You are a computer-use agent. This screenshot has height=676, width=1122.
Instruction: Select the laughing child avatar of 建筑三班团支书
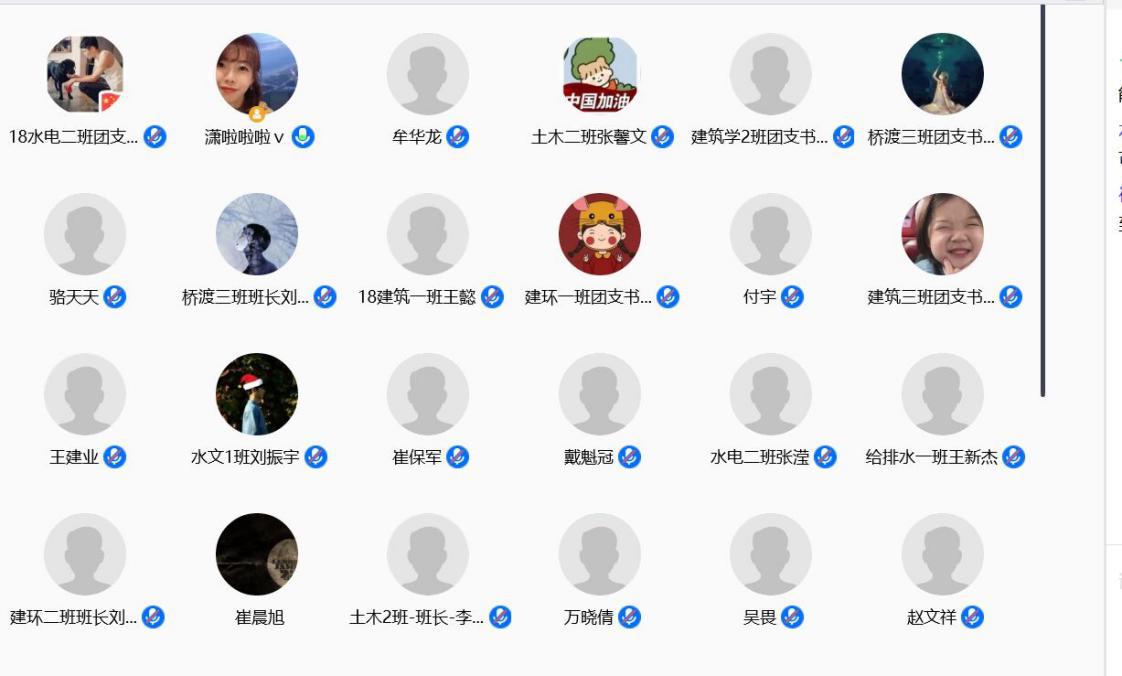tap(942, 234)
